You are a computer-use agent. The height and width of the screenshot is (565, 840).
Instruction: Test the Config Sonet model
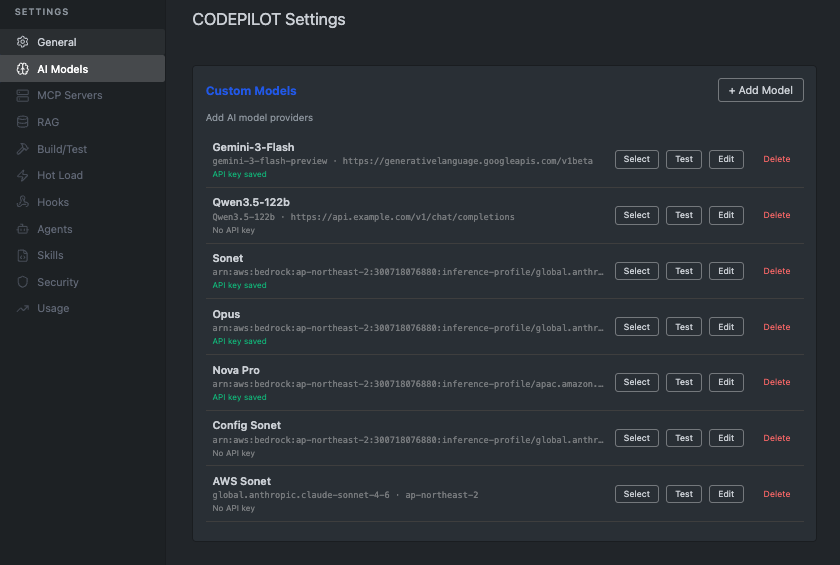(684, 438)
